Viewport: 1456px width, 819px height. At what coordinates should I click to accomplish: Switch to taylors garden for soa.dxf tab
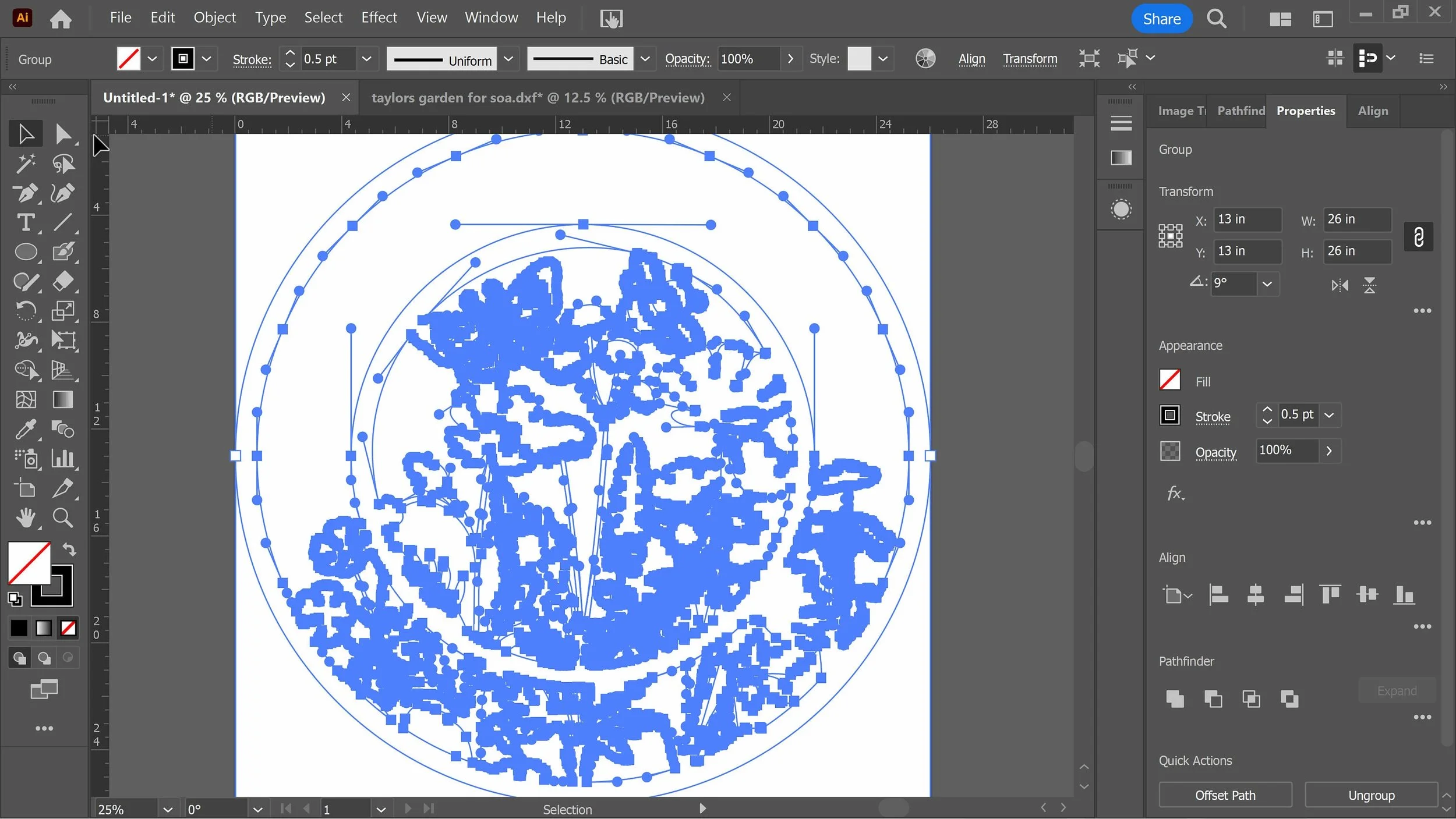[538, 98]
